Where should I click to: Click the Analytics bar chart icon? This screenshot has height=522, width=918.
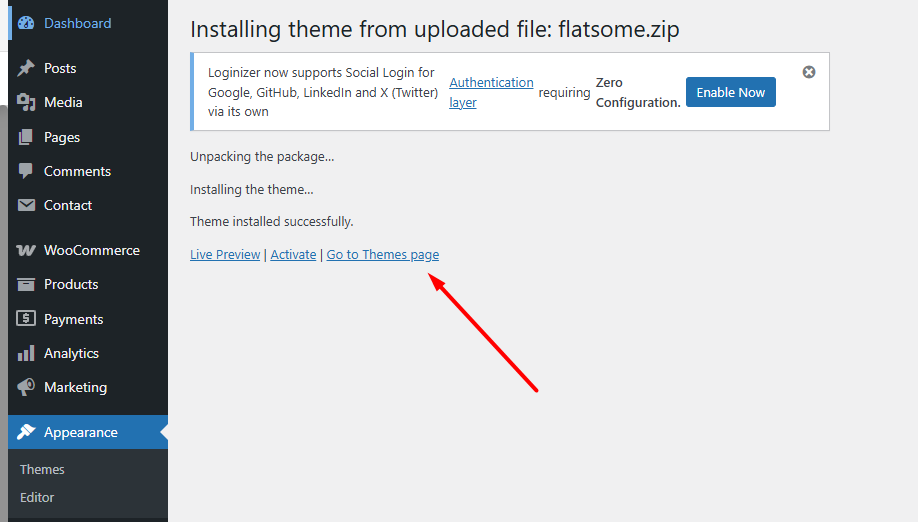click(26, 353)
